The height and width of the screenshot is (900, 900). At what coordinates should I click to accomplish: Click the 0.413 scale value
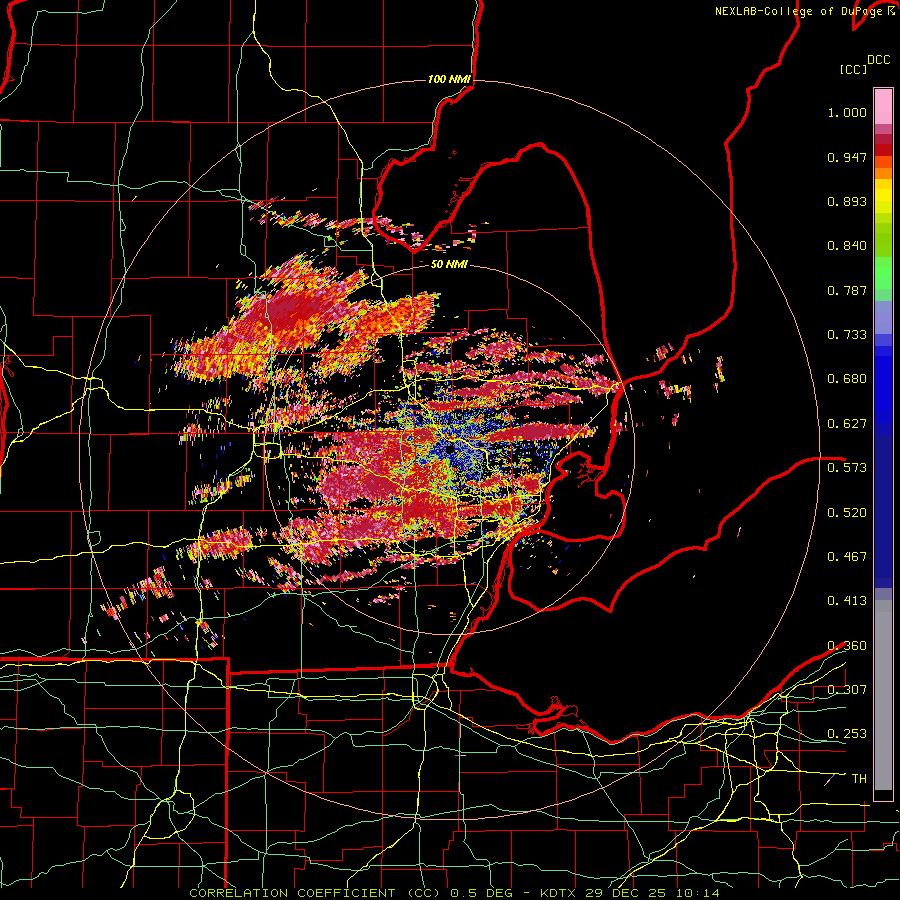[x=847, y=601]
